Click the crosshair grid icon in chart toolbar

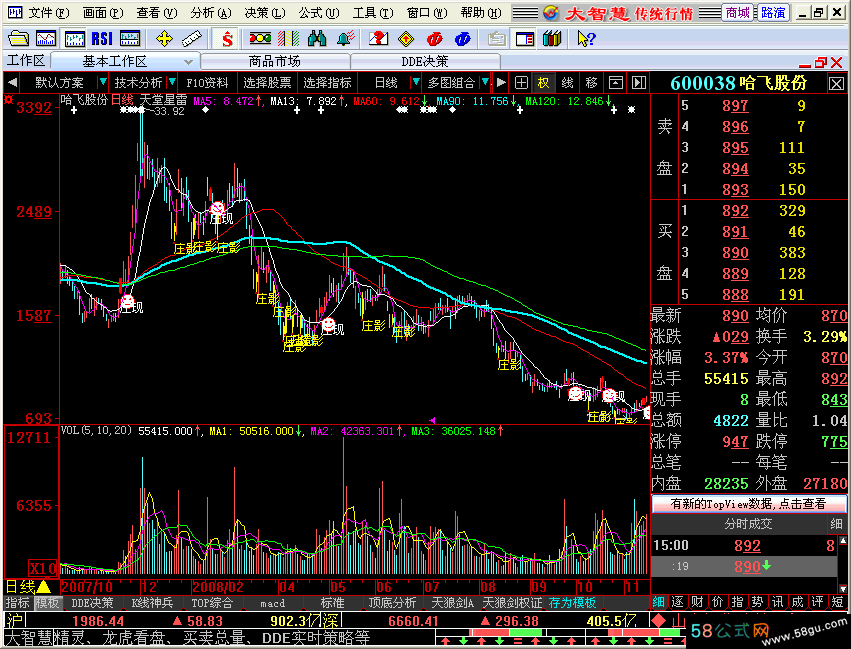click(521, 83)
